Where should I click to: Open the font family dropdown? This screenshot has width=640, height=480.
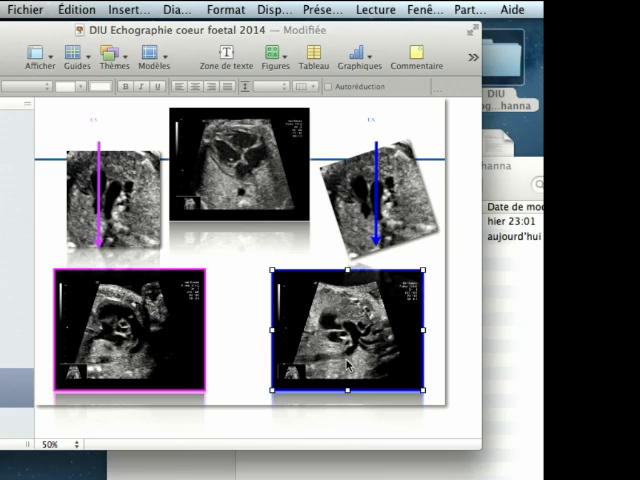(27, 87)
